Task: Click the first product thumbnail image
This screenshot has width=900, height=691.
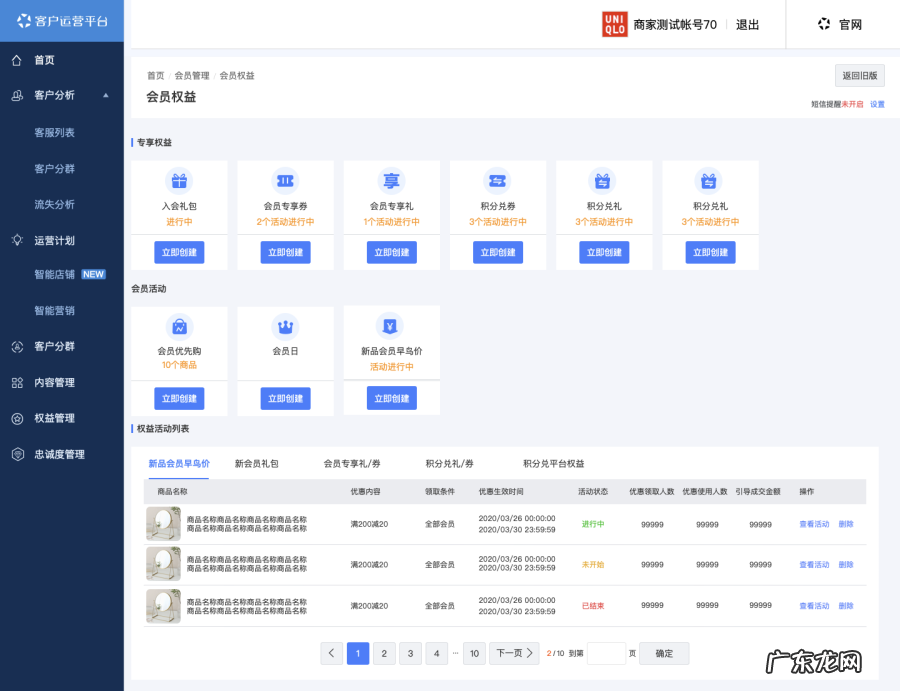Action: click(x=163, y=524)
